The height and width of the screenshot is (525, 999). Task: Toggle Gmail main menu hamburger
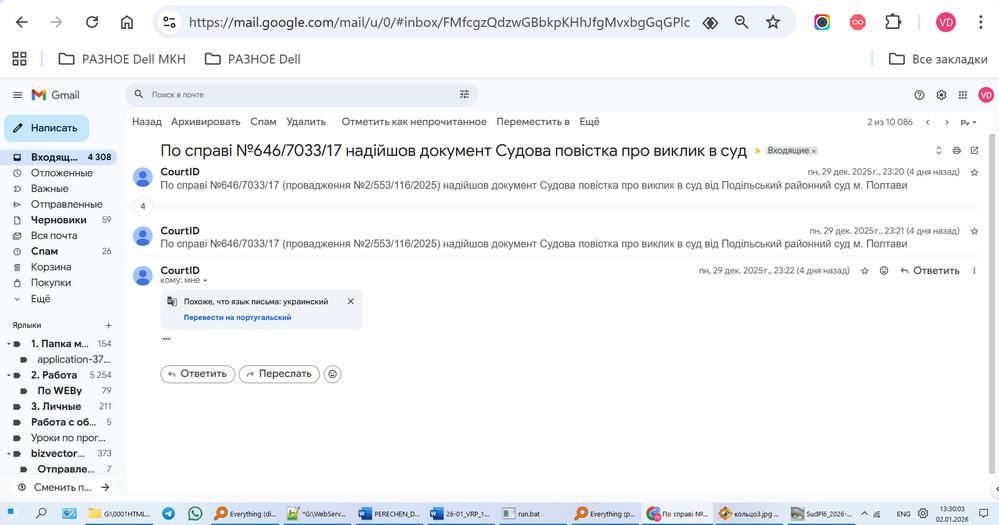coord(17,95)
